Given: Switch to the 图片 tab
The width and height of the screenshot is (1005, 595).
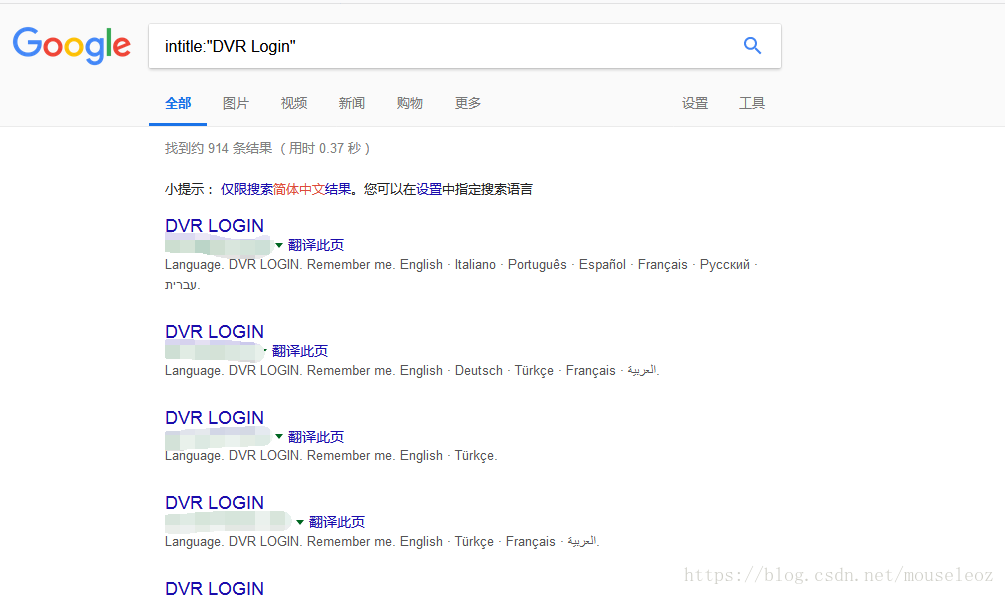Looking at the screenshot, I should (236, 103).
